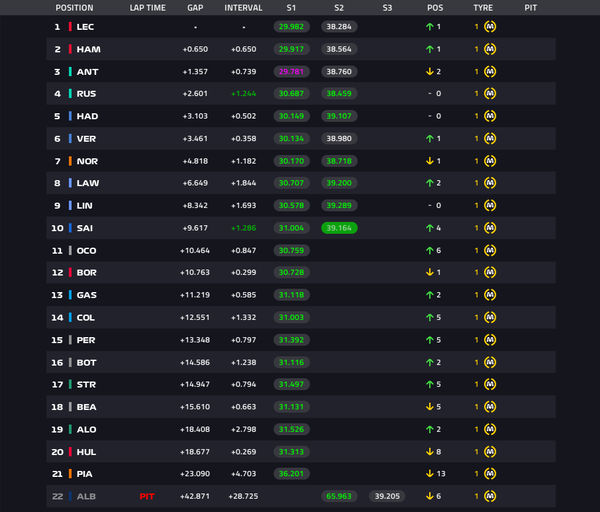Image resolution: width=600 pixels, height=512 pixels.
Task: Click the medium tyre icon for PIA
Action: point(490,474)
